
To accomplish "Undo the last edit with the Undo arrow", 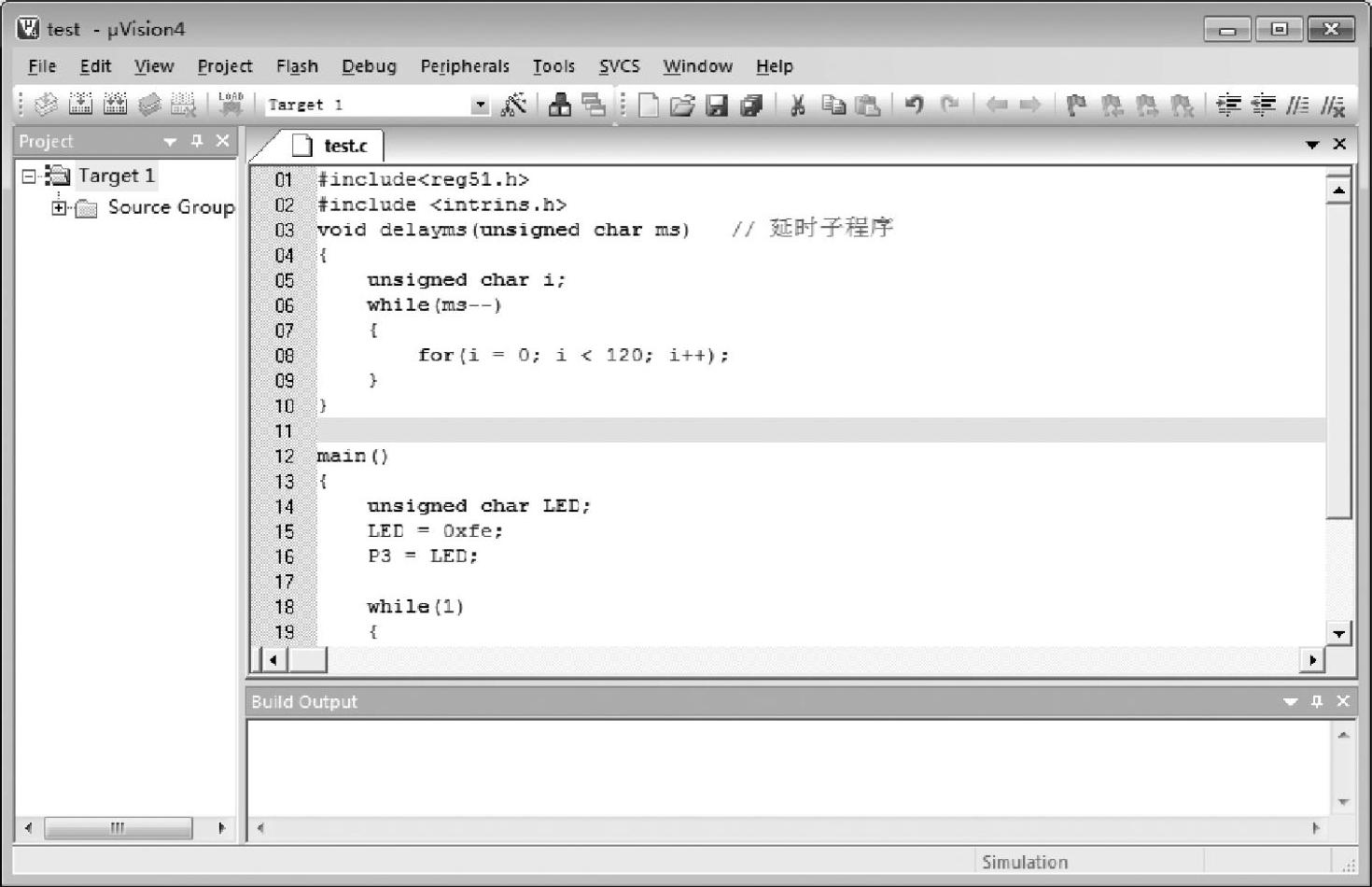I will click(x=915, y=105).
